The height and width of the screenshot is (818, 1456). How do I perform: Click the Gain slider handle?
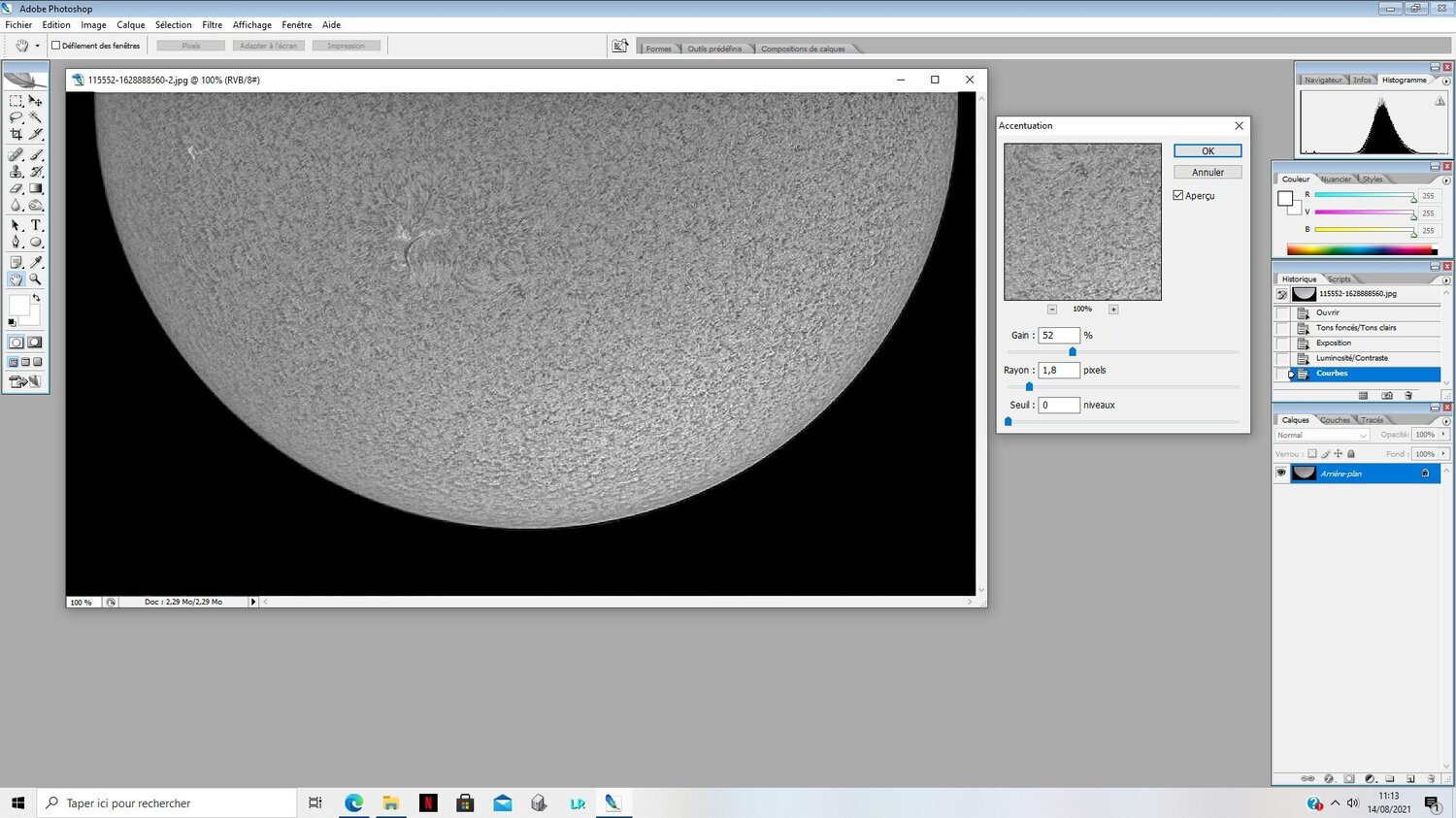tap(1073, 352)
